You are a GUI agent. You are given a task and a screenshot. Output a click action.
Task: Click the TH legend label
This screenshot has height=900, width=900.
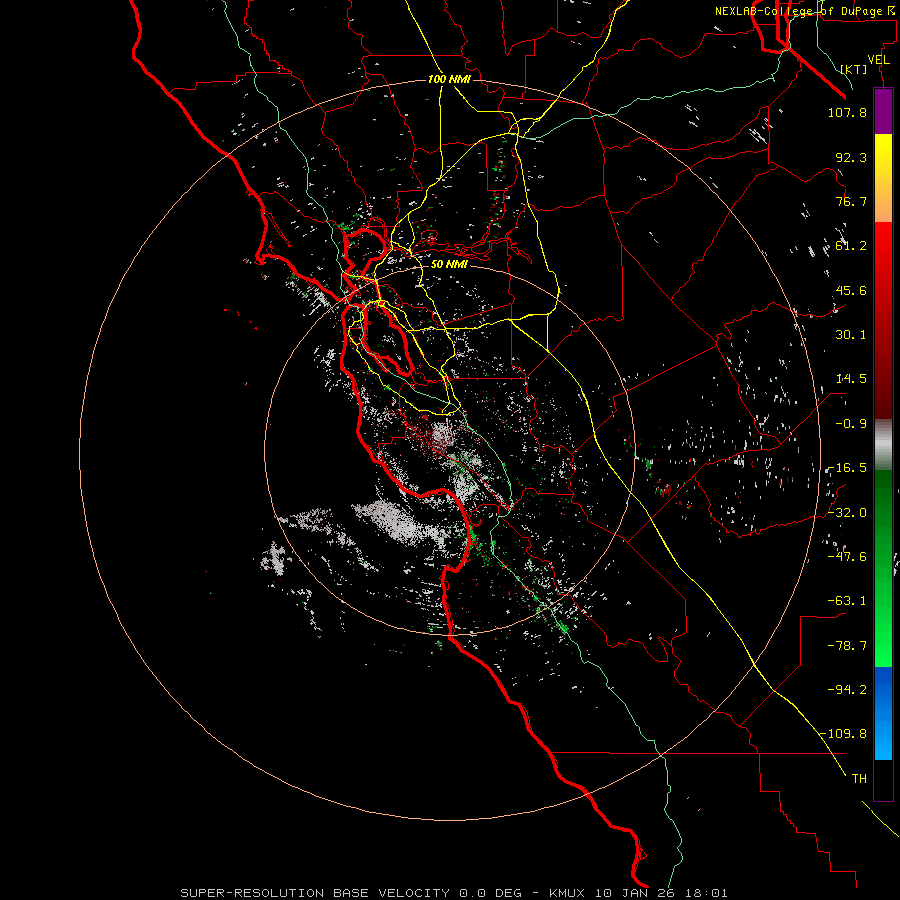[x=859, y=779]
